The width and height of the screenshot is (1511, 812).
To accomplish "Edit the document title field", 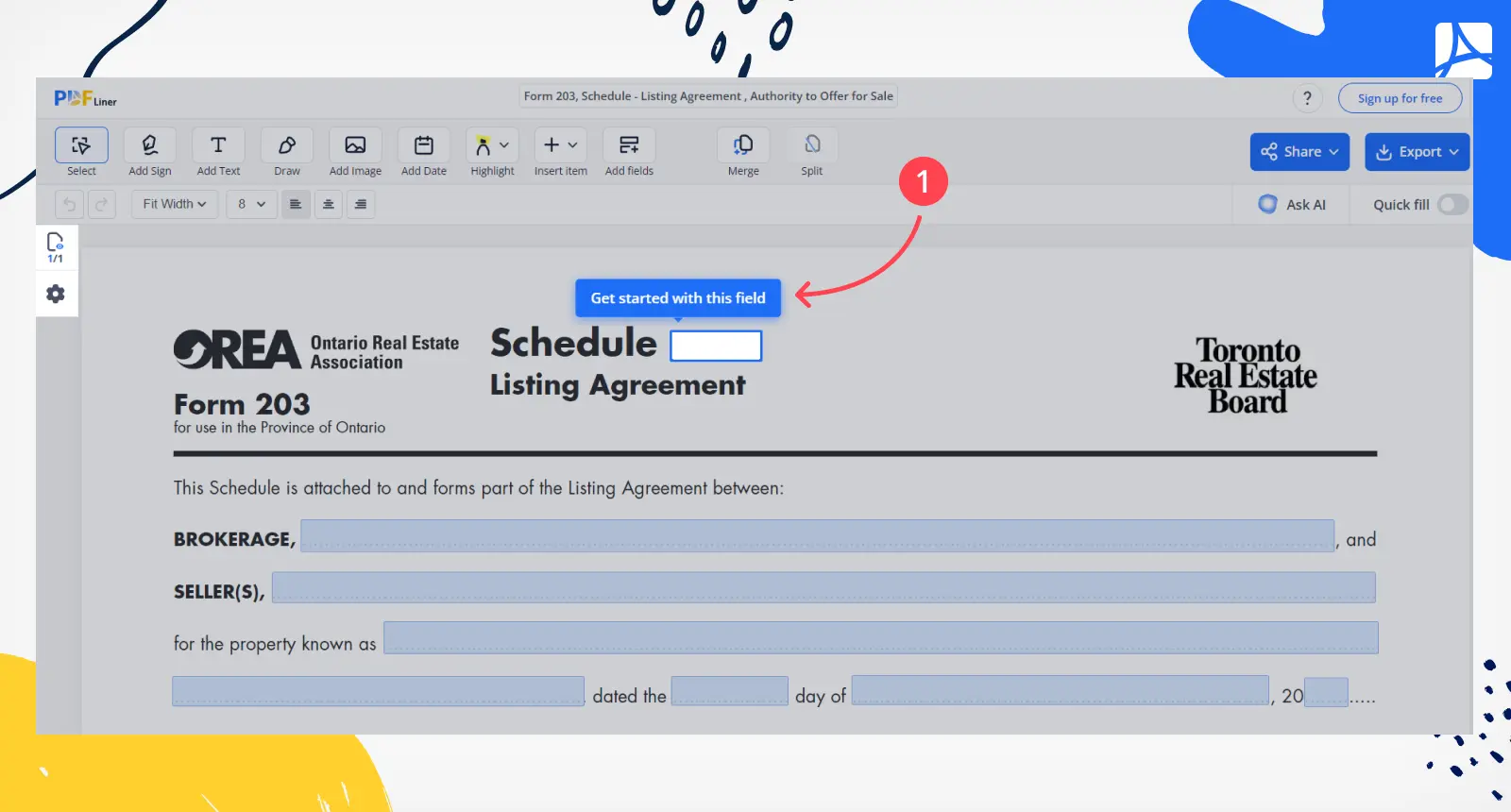I will [x=708, y=96].
